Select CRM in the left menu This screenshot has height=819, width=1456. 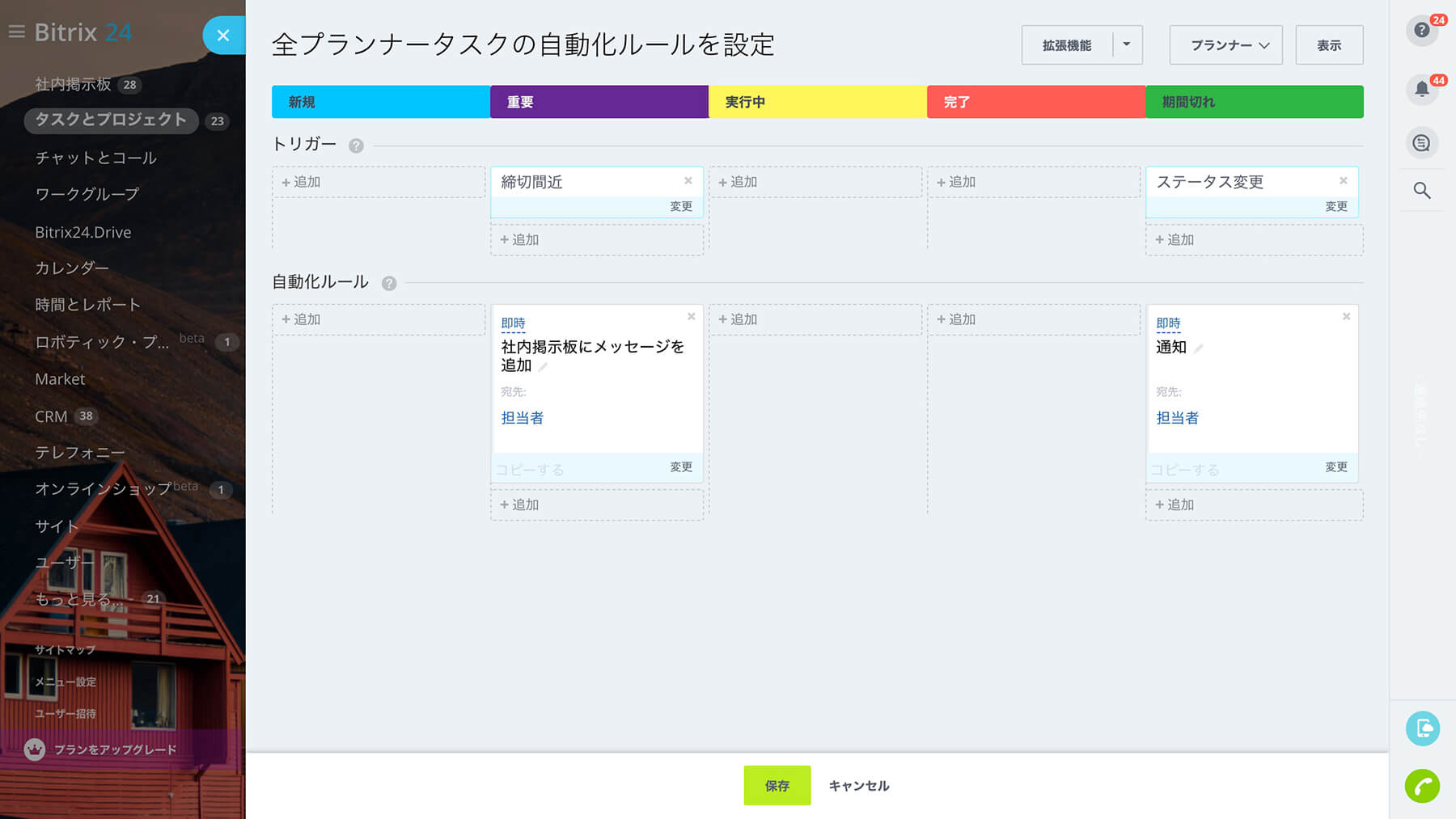[51, 416]
